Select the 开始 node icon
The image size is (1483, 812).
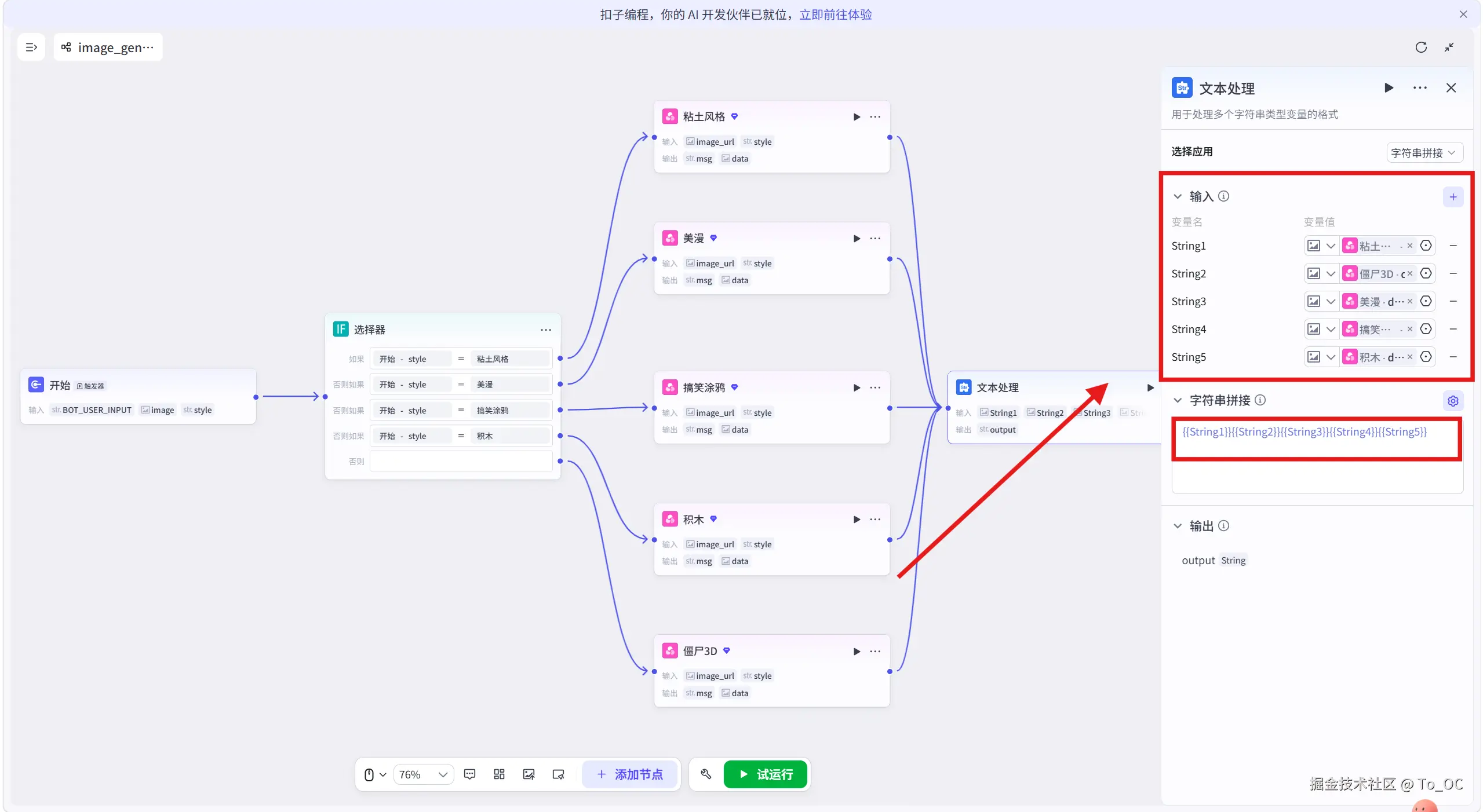[x=36, y=385]
